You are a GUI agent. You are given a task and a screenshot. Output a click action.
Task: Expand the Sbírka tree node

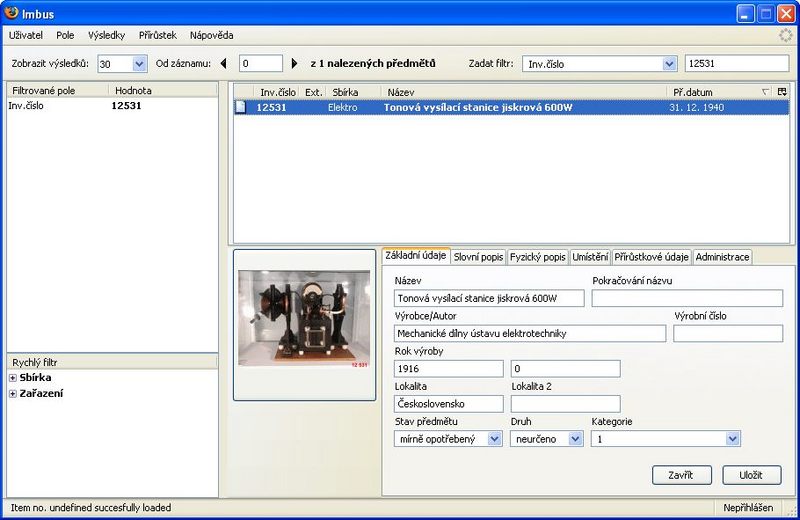coord(13,378)
